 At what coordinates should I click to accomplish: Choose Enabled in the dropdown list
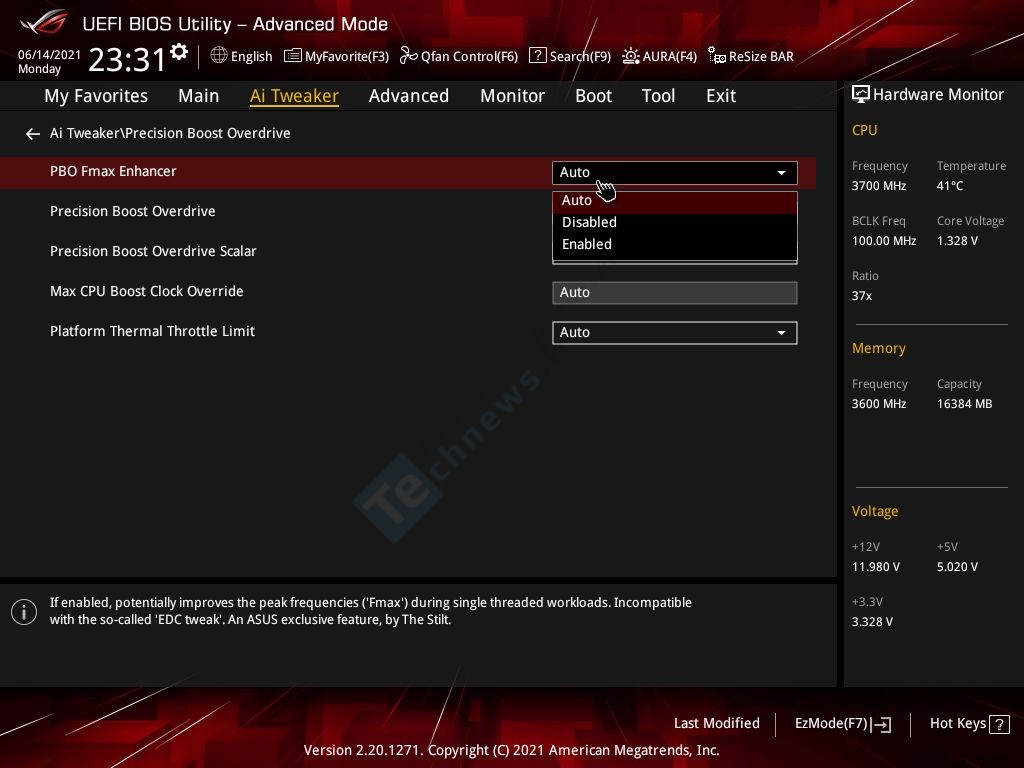(675, 244)
